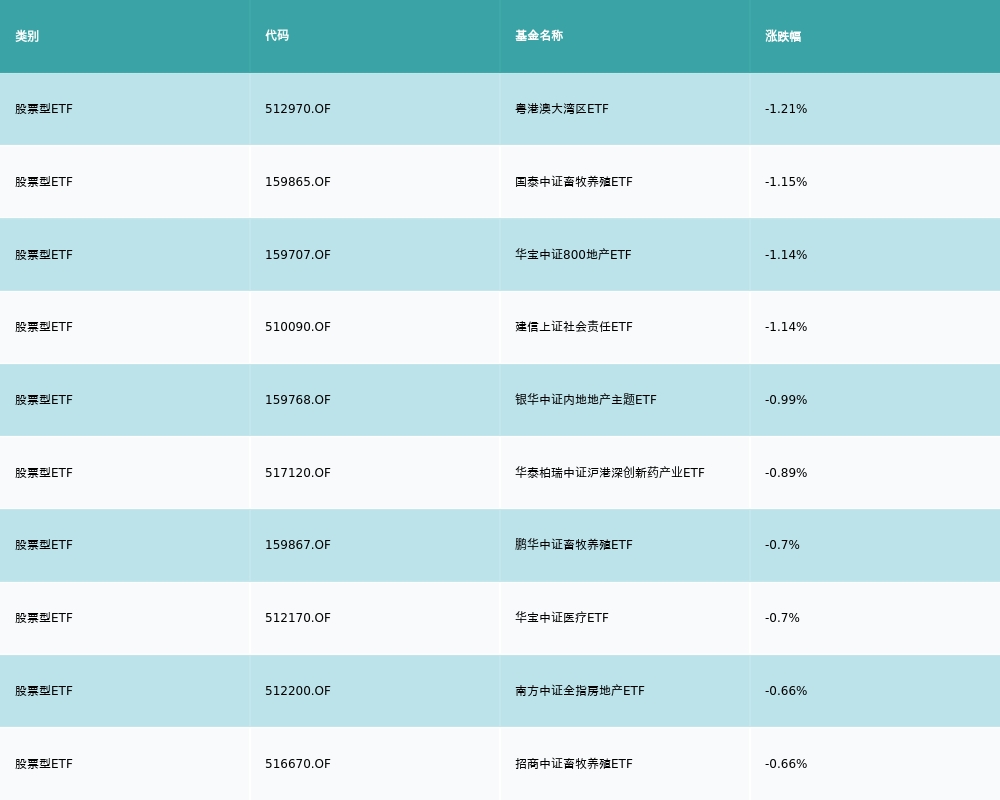This screenshot has width=1000, height=800.
Task: Click 股票型ETF in the 516670.OF row
Action: pyautogui.click(x=44, y=764)
